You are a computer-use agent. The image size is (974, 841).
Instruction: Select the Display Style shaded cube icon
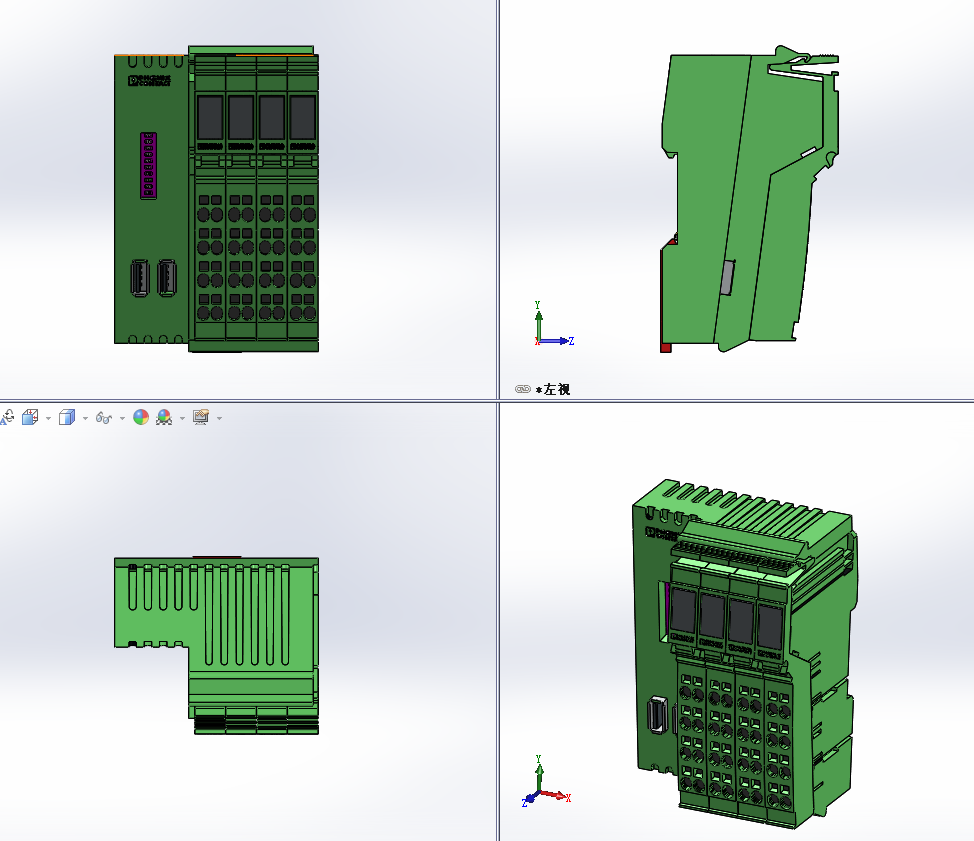pos(67,417)
